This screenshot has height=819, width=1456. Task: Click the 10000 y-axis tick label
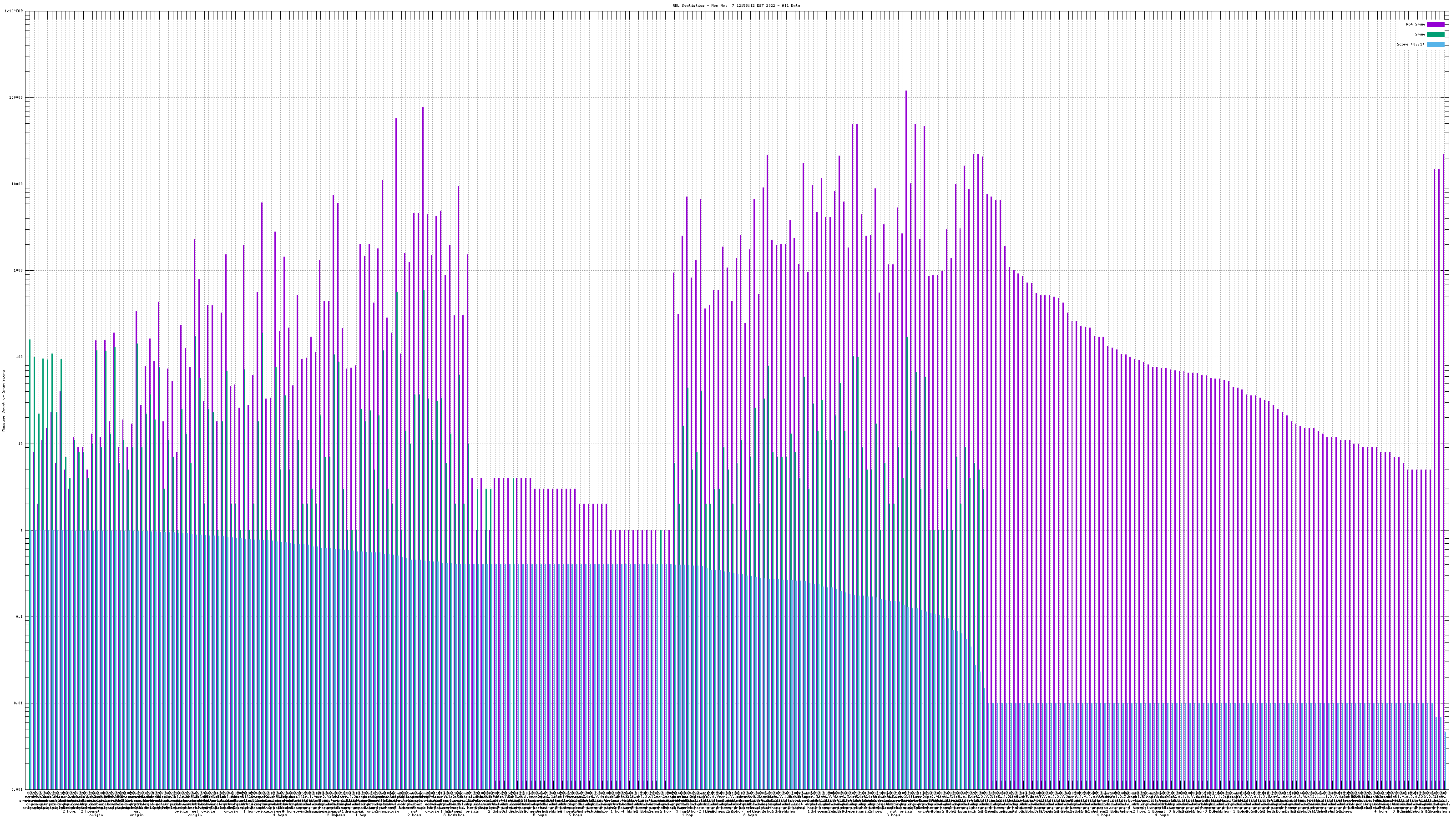[x=18, y=184]
